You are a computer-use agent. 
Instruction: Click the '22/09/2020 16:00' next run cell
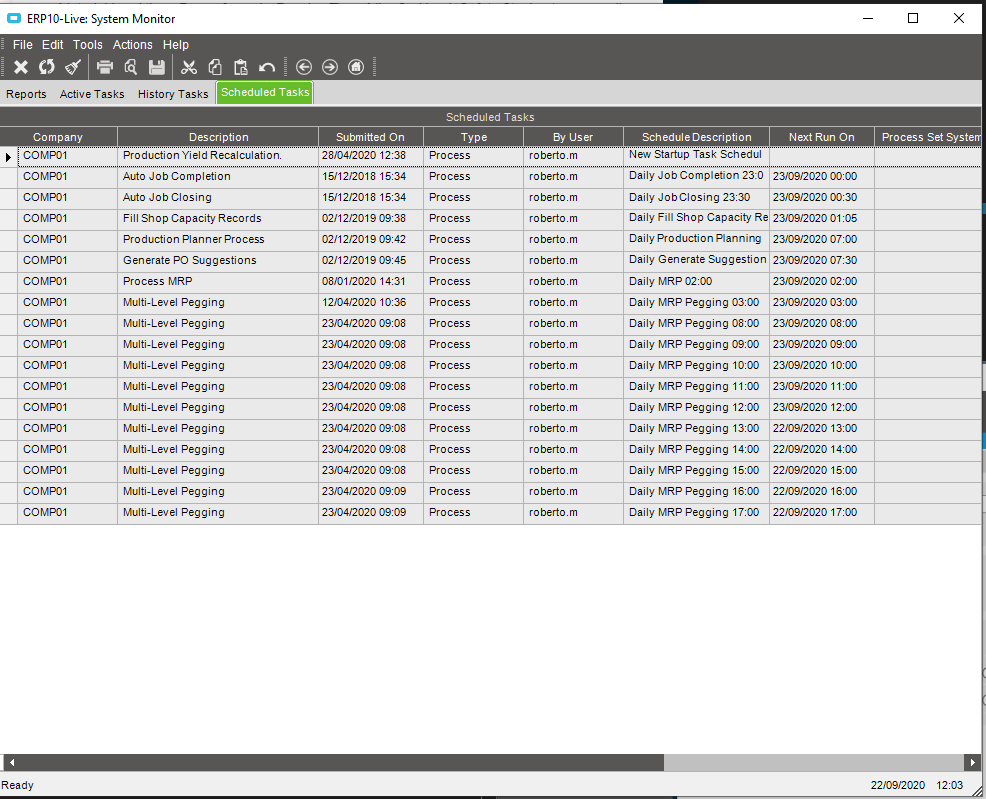821,491
